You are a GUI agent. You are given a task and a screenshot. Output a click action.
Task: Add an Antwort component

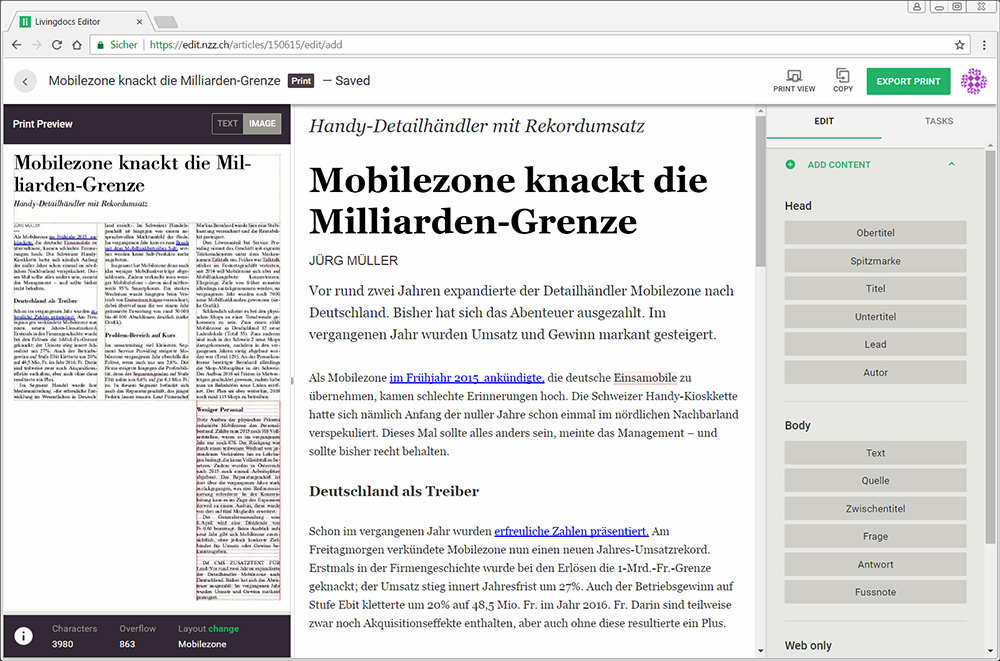point(875,565)
